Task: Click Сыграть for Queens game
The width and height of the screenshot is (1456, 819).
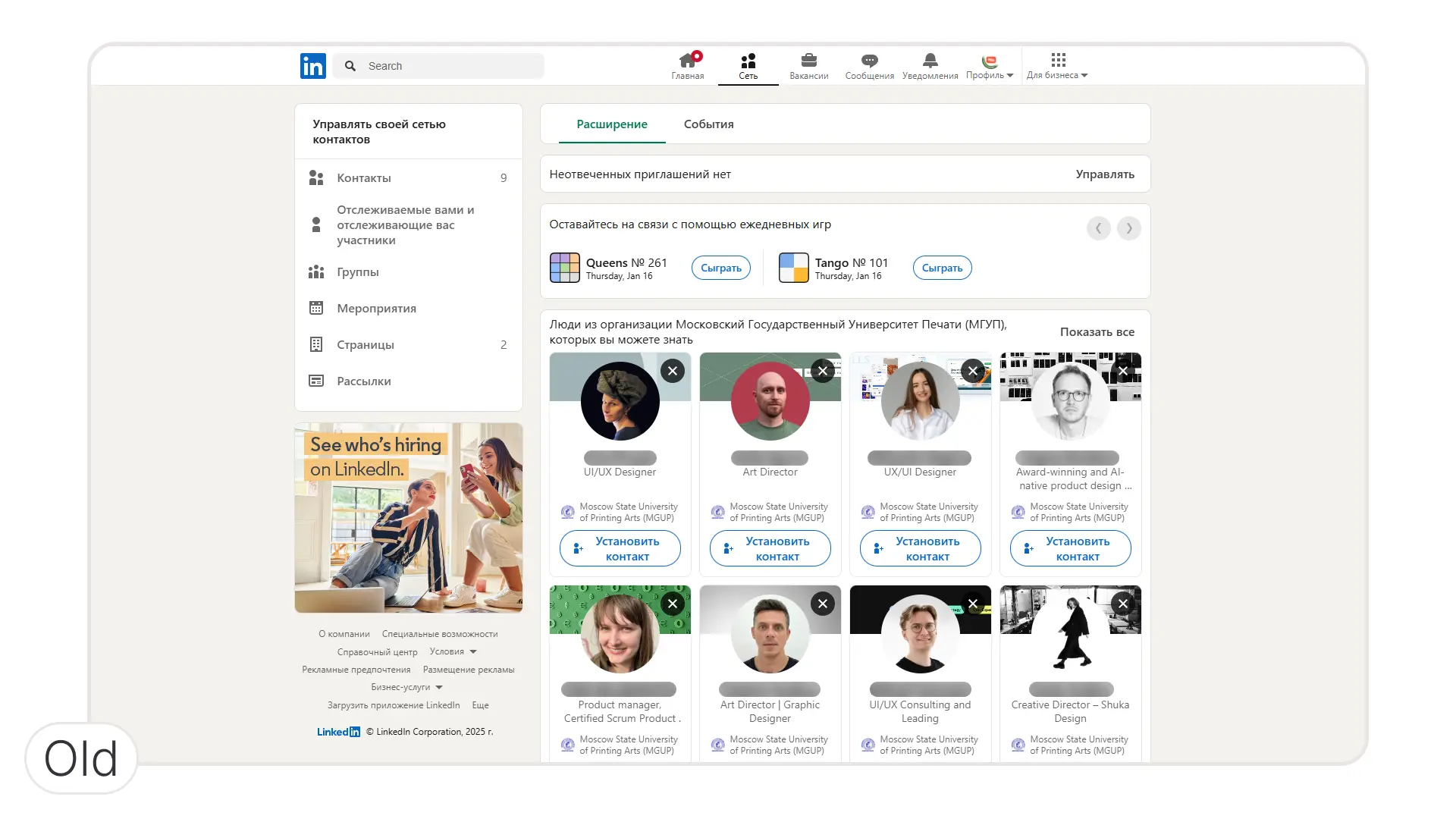Action: pos(720,268)
